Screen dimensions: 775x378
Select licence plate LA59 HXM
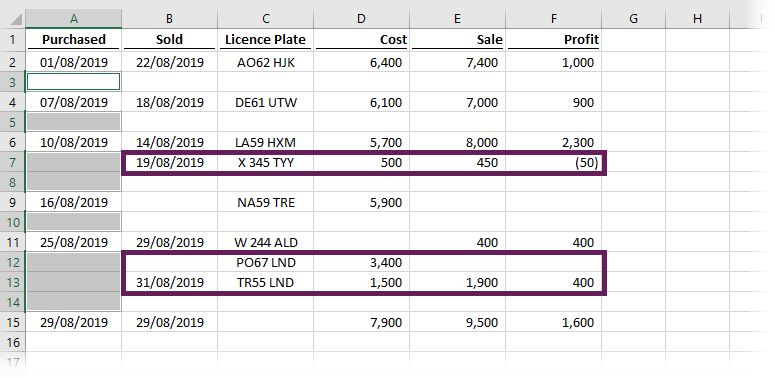point(265,142)
